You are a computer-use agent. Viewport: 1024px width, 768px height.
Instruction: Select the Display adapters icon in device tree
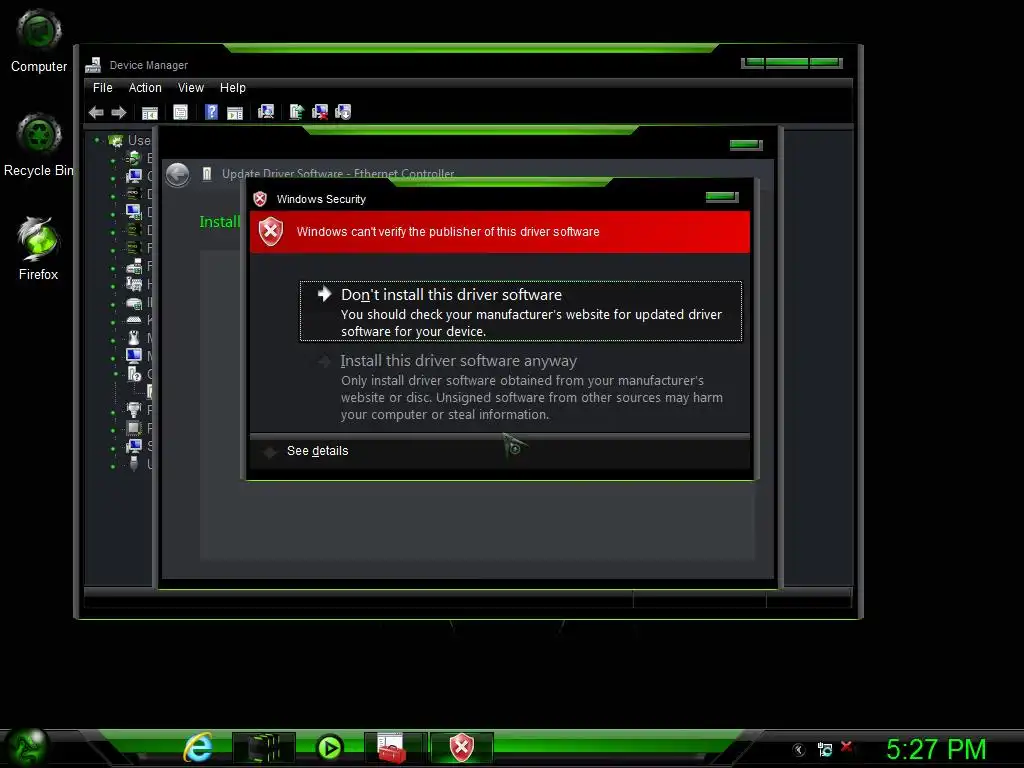(133, 212)
